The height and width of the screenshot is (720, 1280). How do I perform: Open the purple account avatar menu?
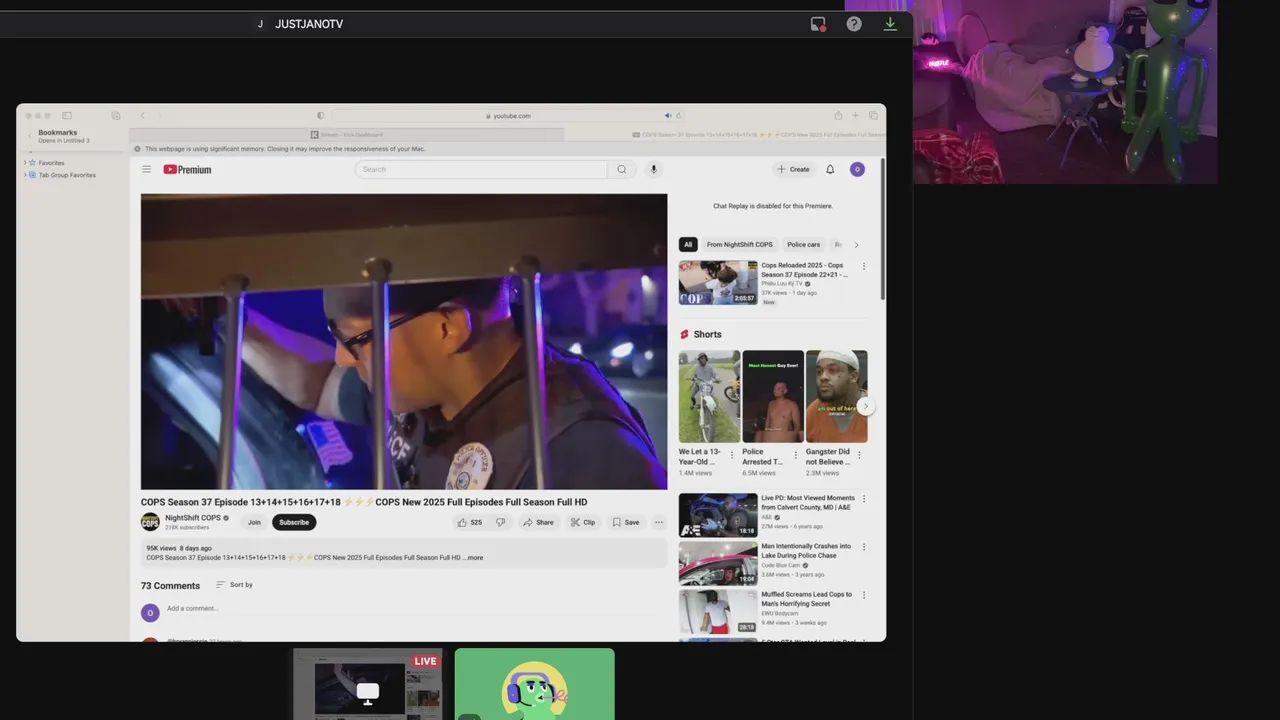[x=857, y=169]
